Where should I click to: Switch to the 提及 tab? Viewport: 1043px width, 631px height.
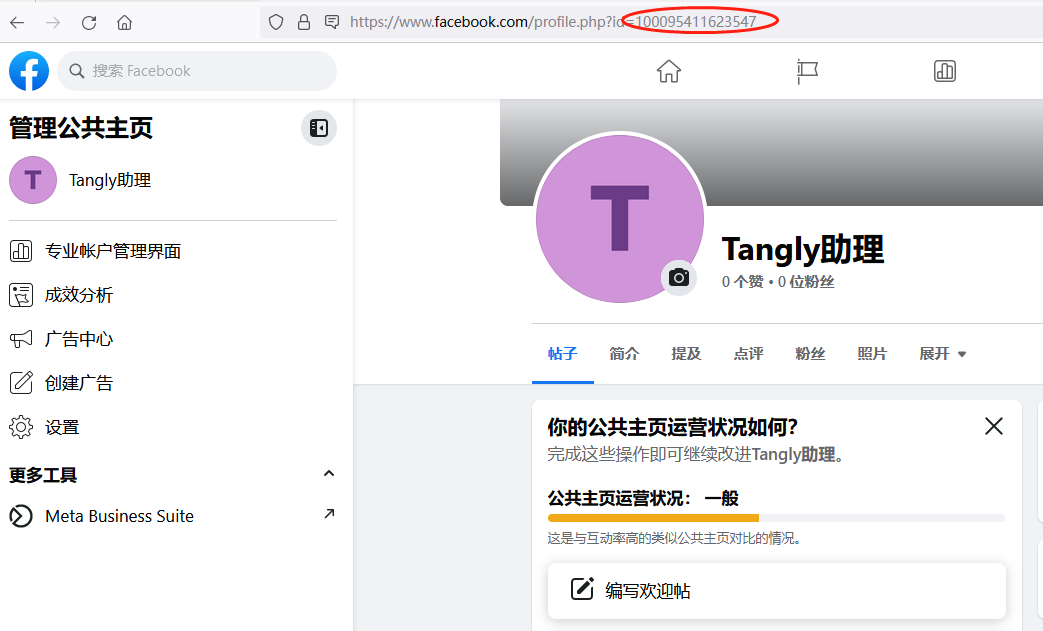tap(686, 354)
